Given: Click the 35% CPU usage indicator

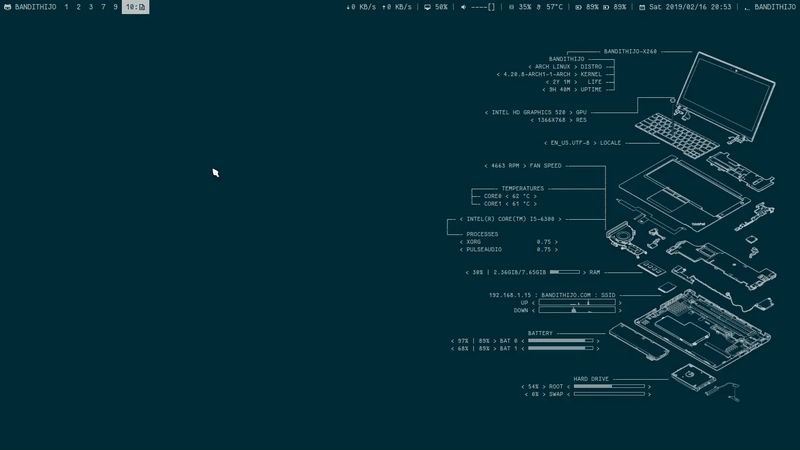Looking at the screenshot, I should 520,7.
